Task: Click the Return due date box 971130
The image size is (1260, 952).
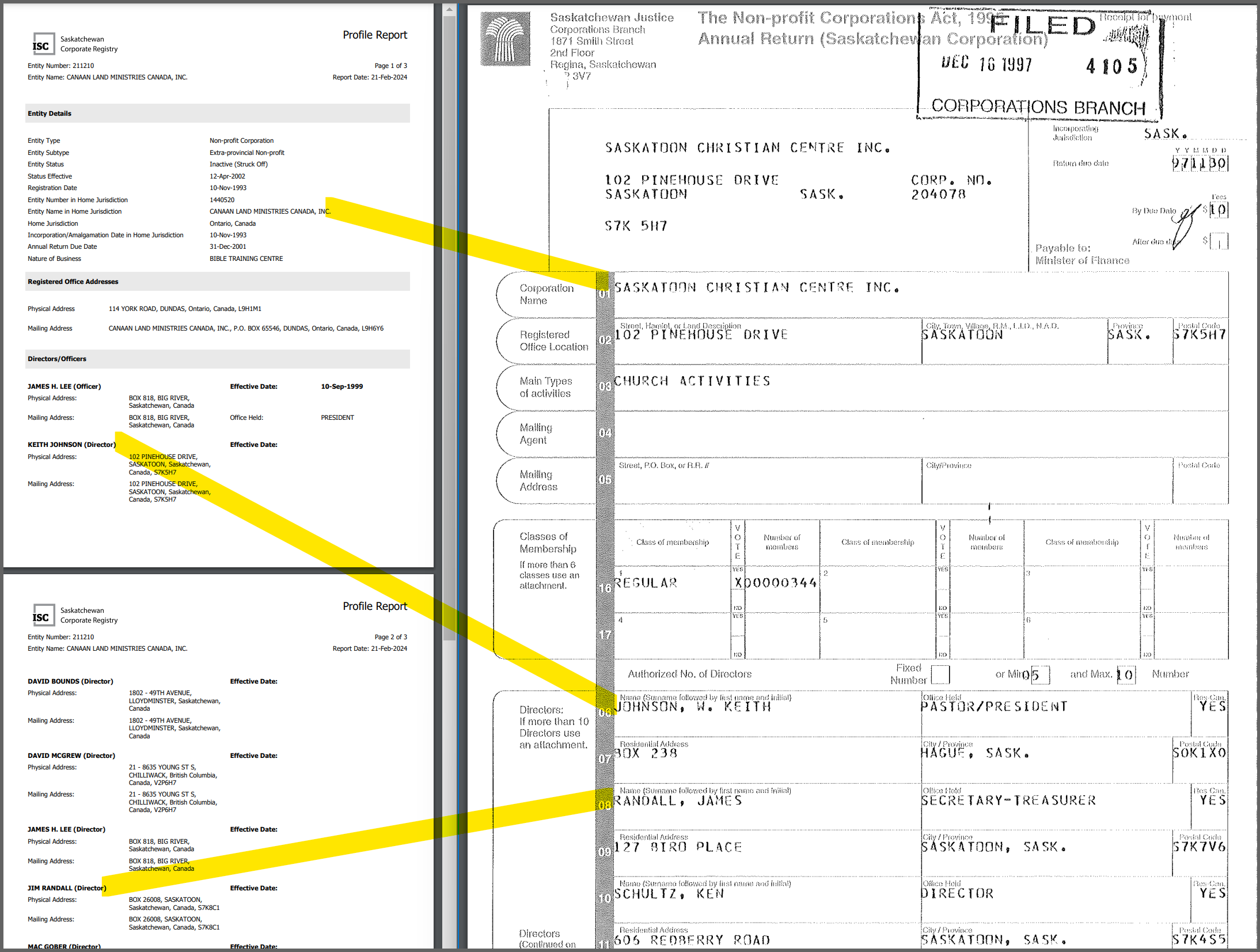Action: coord(1200,164)
